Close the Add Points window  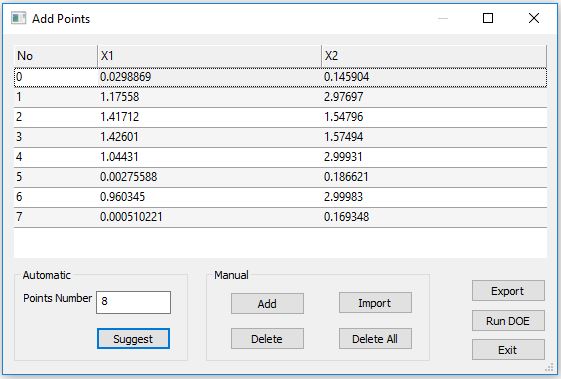click(x=534, y=18)
